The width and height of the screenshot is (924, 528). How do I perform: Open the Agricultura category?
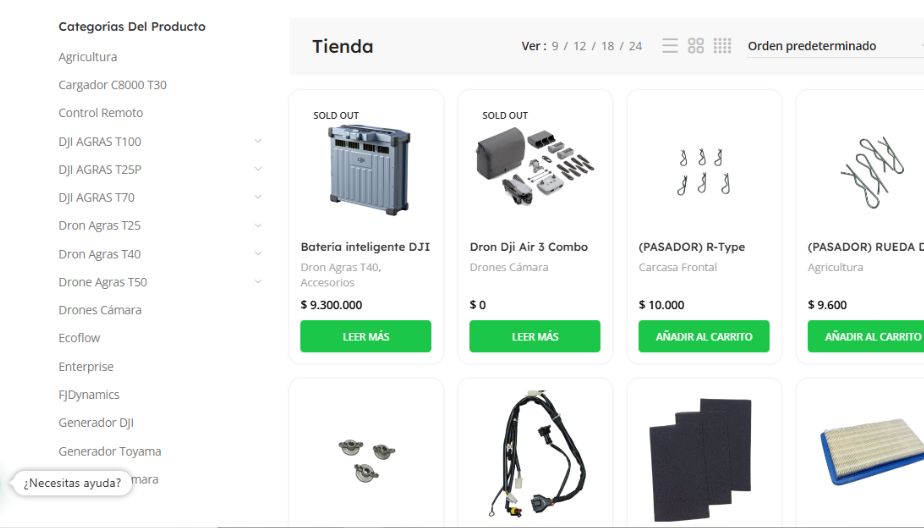point(88,57)
